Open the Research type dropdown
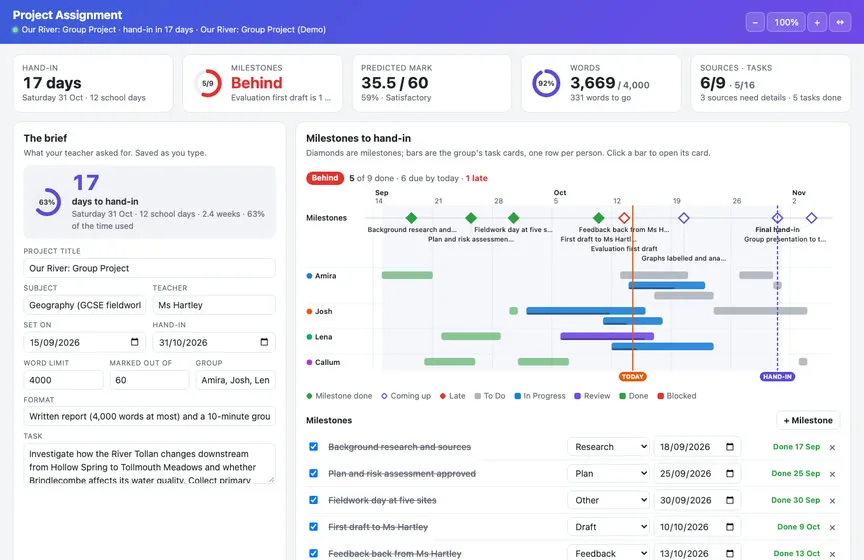 tap(608, 447)
